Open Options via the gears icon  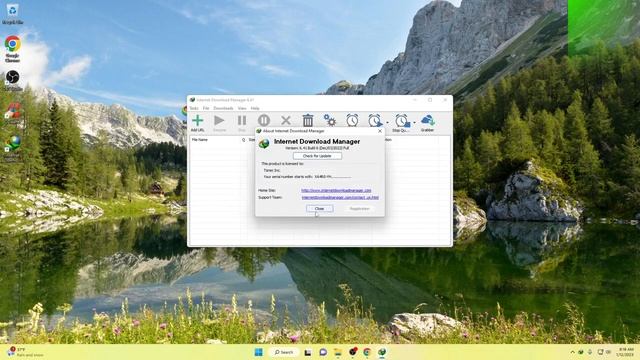[x=330, y=120]
